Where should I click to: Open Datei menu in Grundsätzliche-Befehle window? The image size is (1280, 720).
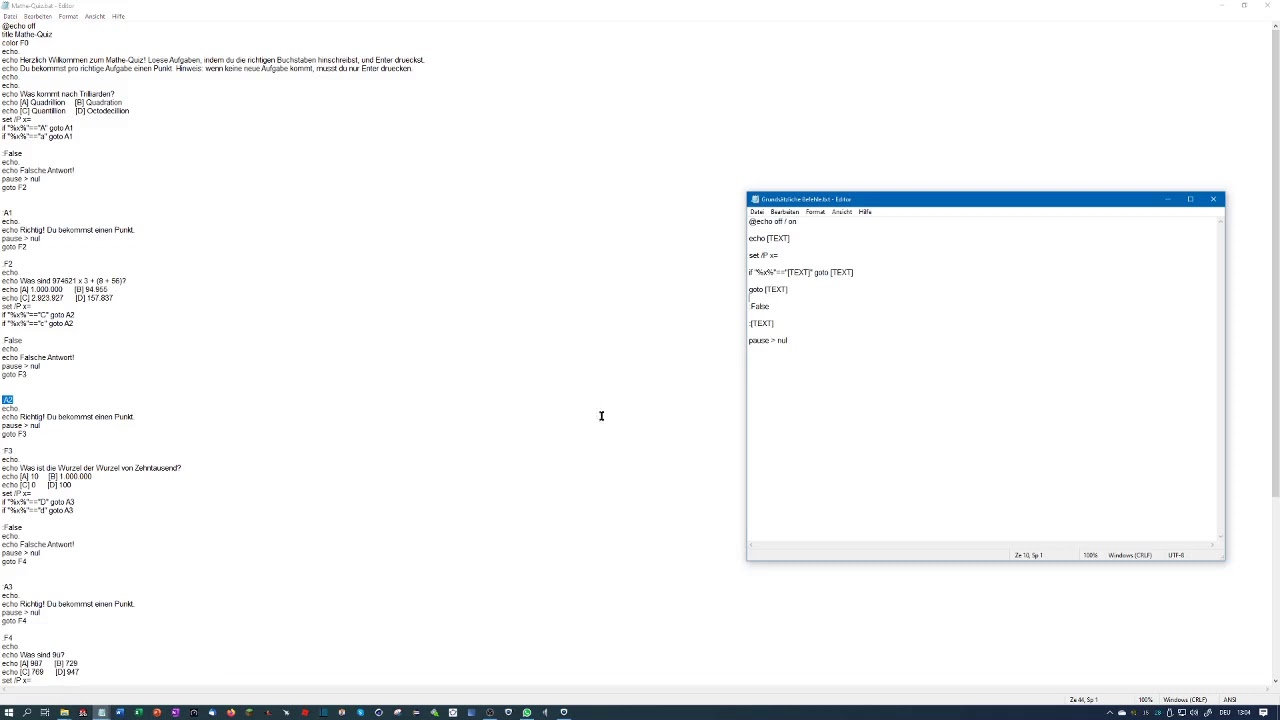click(757, 212)
